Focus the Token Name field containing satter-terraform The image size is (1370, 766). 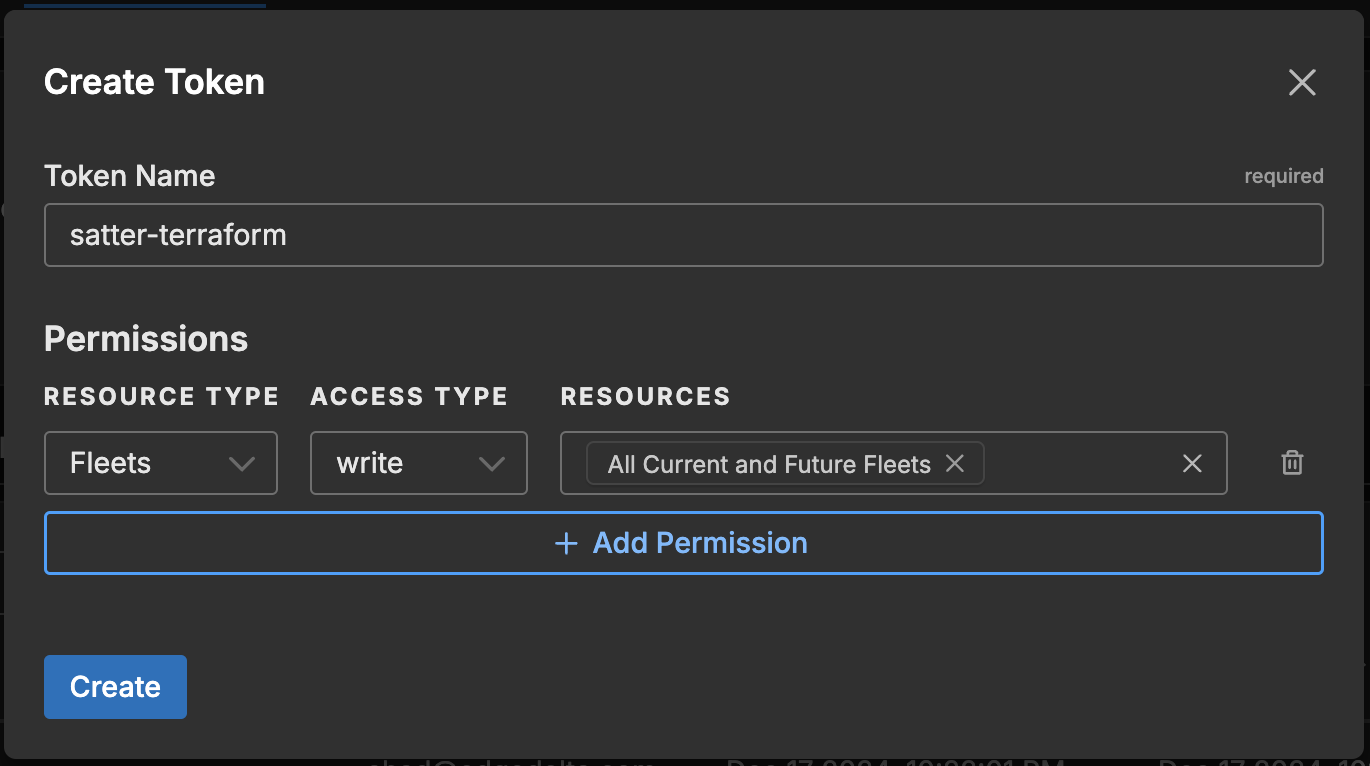tap(683, 235)
